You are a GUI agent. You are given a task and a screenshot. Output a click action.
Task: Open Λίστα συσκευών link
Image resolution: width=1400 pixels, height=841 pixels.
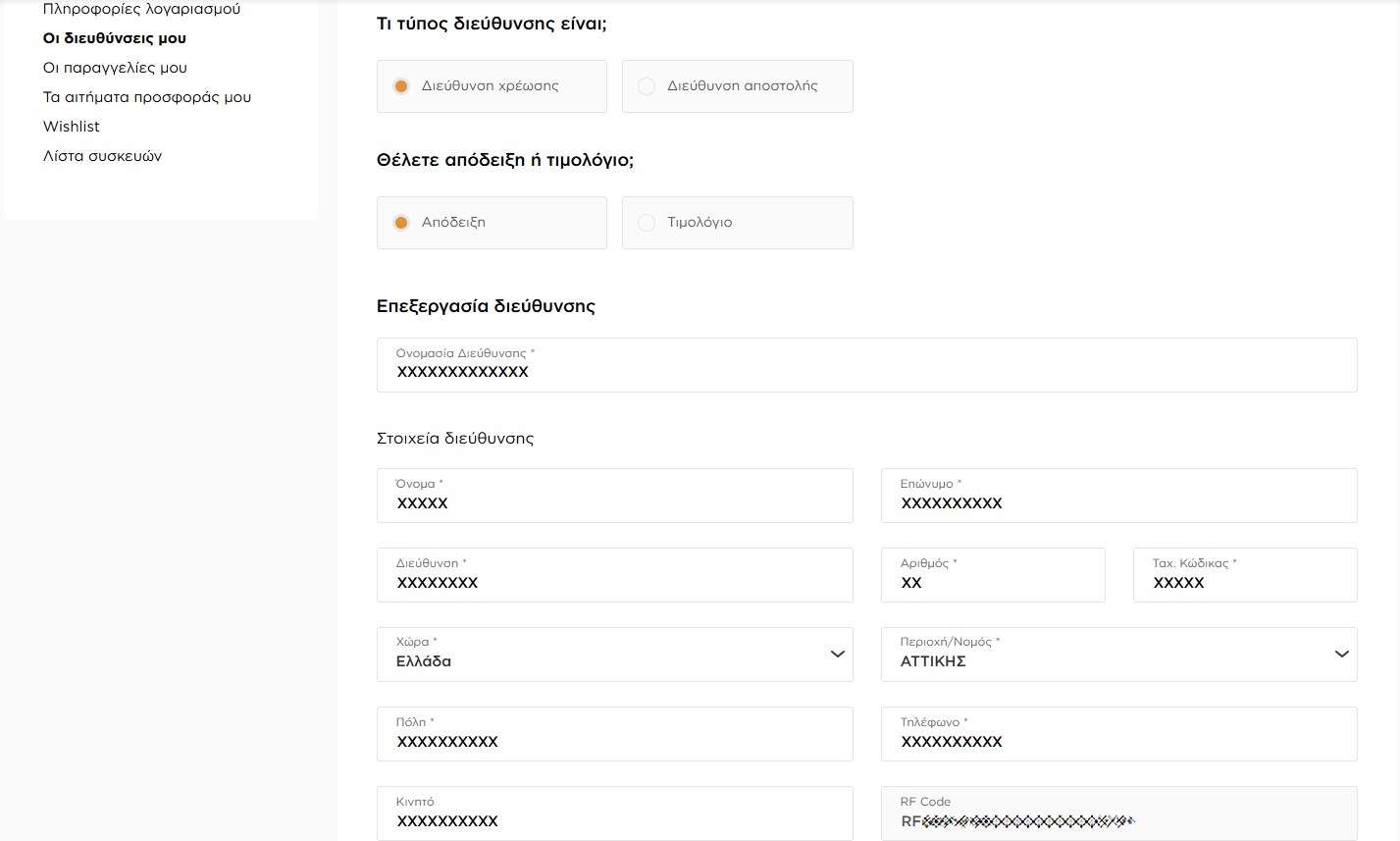click(x=102, y=156)
